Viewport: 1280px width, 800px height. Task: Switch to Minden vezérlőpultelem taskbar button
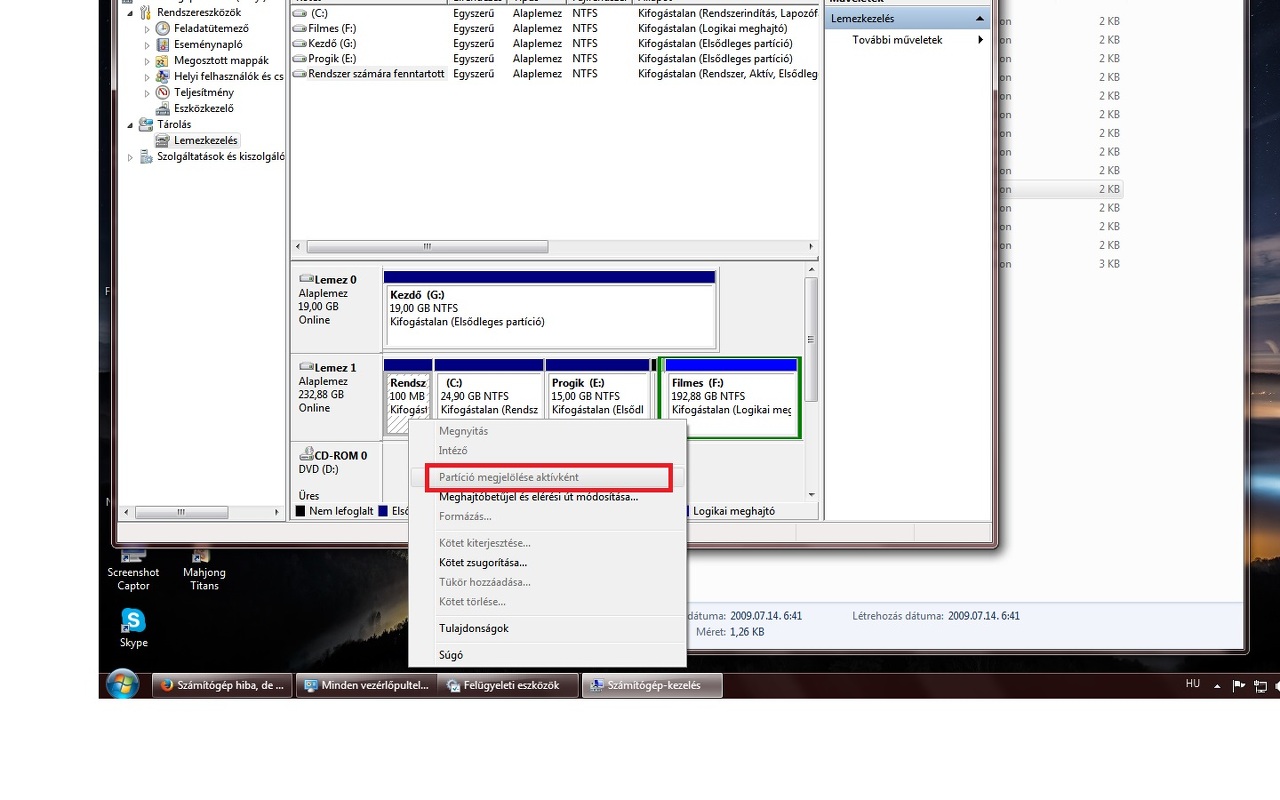point(366,685)
